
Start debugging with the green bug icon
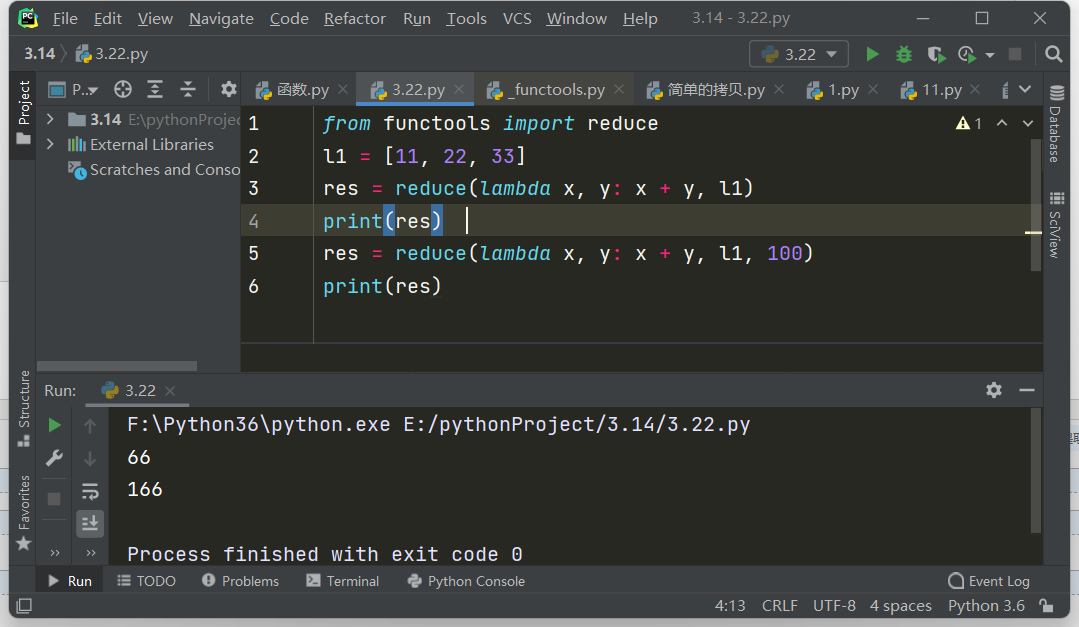pos(904,54)
